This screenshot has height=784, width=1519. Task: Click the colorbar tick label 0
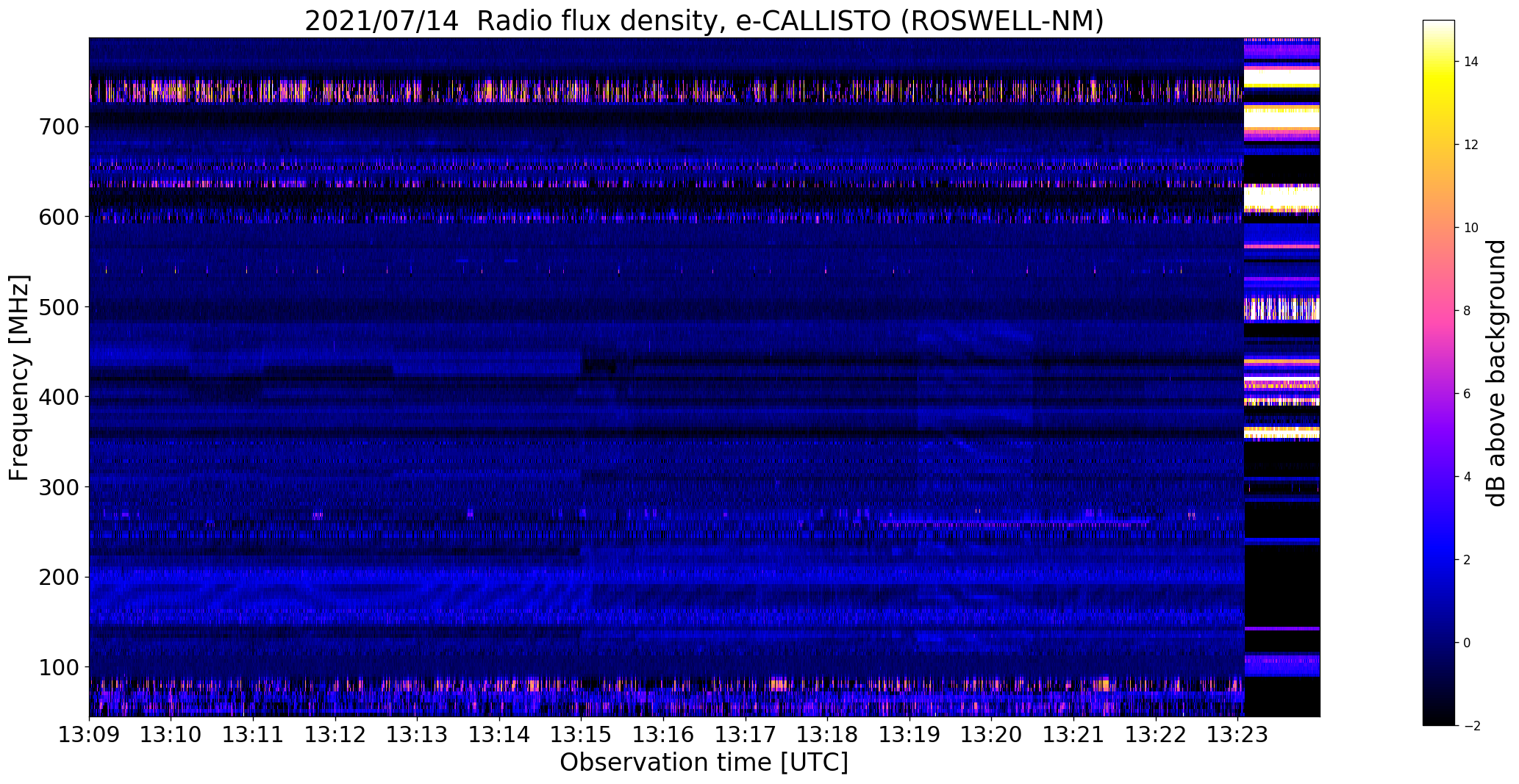click(x=1468, y=643)
